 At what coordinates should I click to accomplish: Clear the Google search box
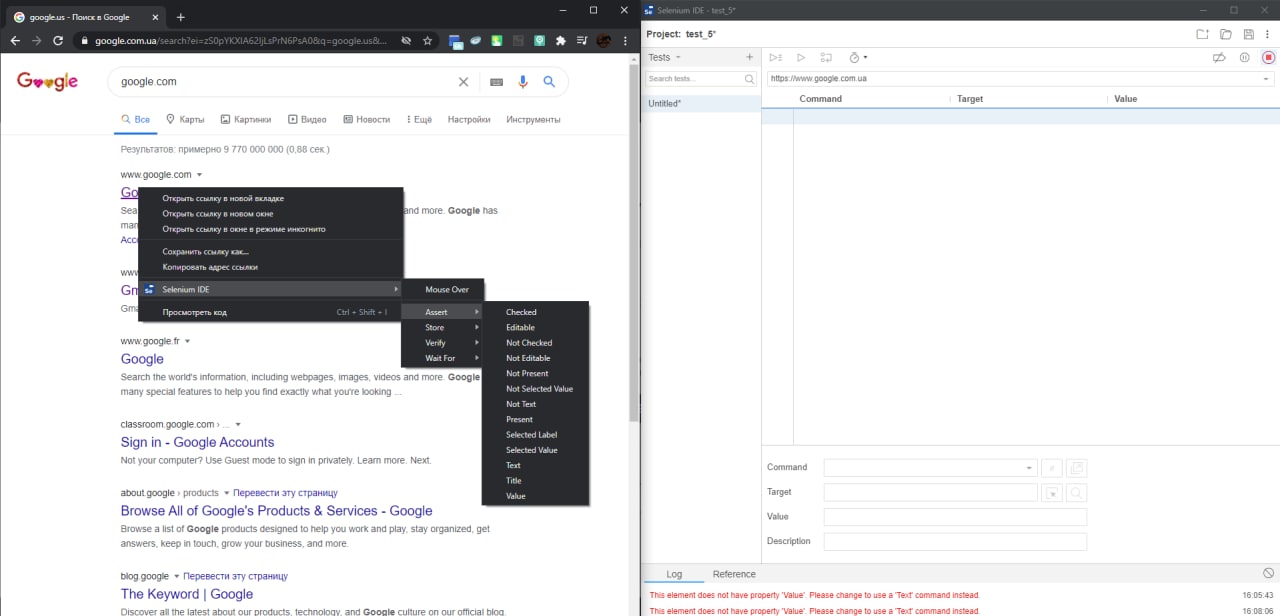(463, 82)
